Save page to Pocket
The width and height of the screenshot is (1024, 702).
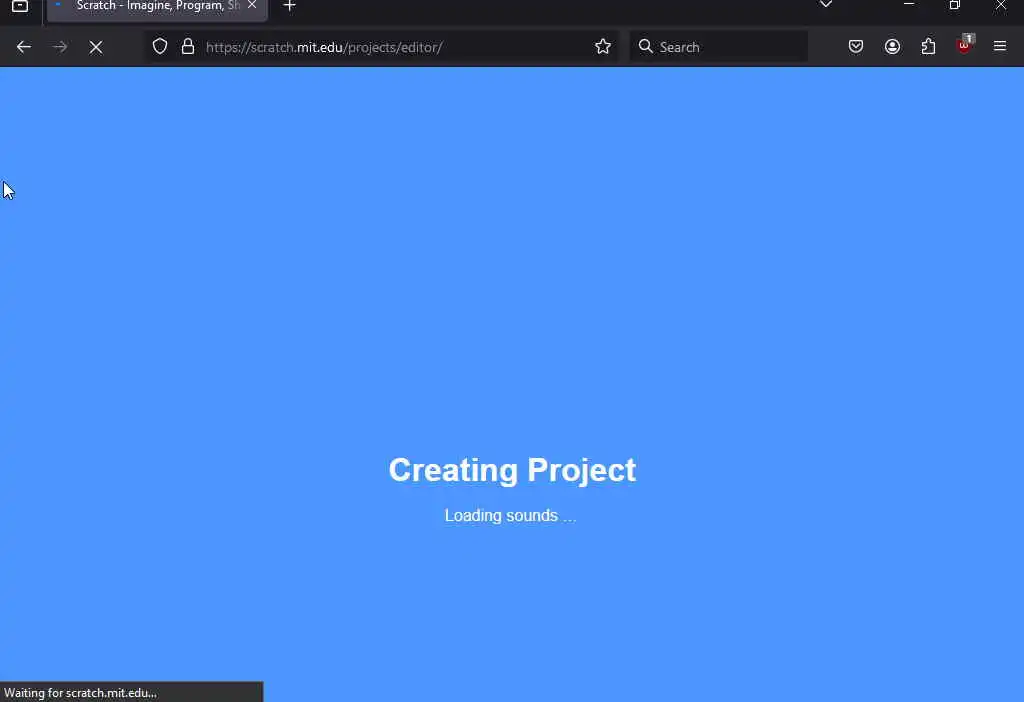point(856,46)
